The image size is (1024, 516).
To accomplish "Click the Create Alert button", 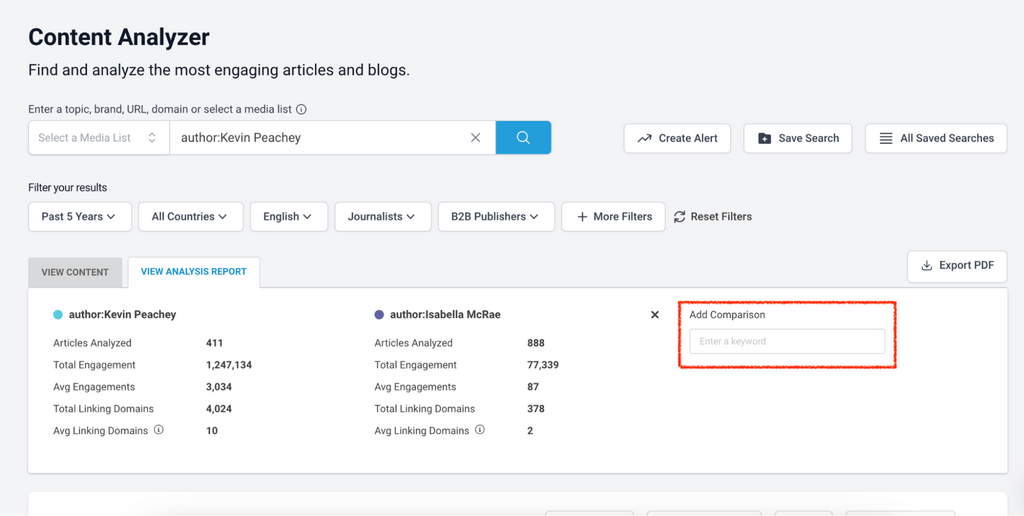I will click(677, 138).
